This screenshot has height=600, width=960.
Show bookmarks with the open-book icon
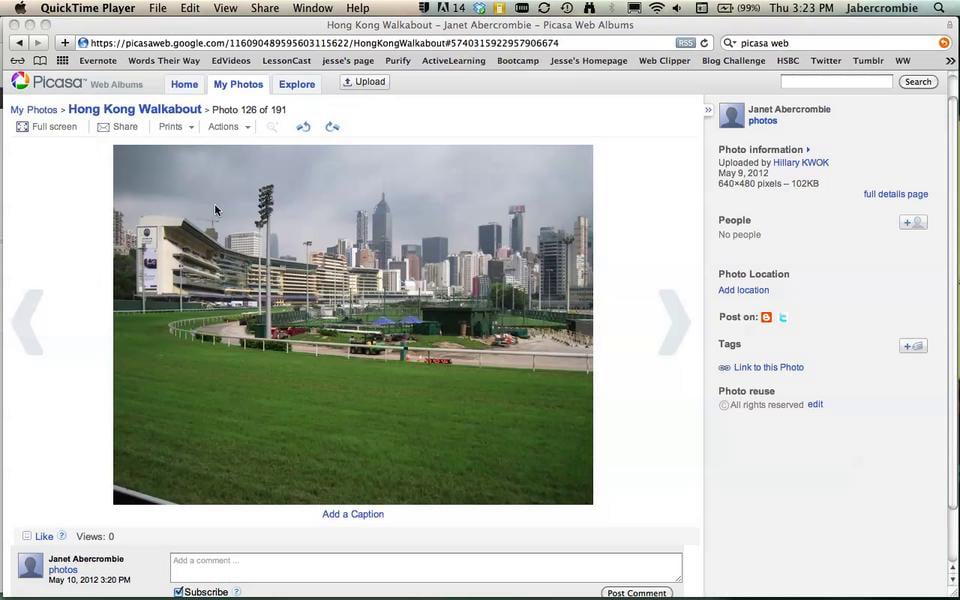40,61
